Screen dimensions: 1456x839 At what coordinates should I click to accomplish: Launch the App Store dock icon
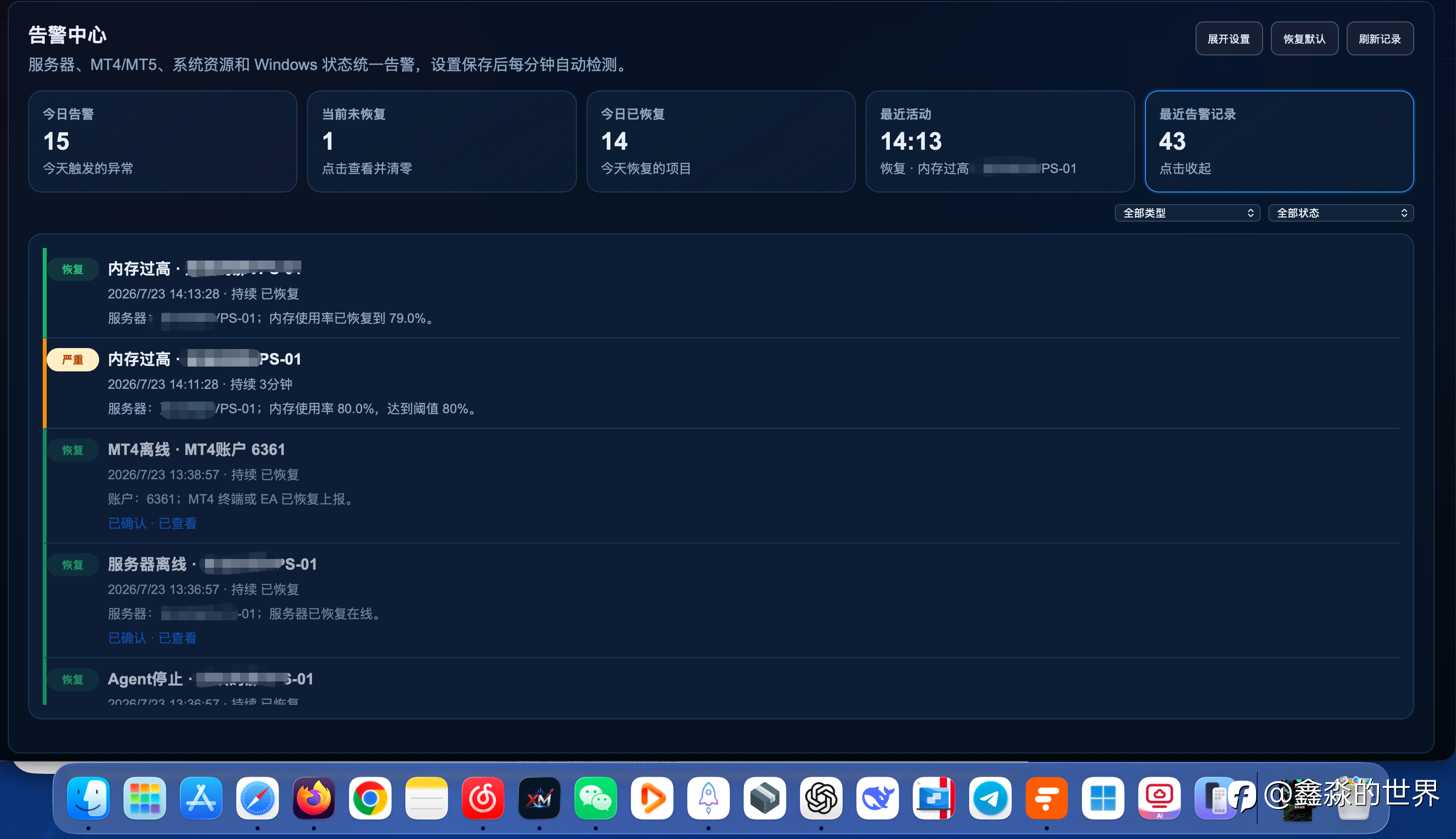201,798
